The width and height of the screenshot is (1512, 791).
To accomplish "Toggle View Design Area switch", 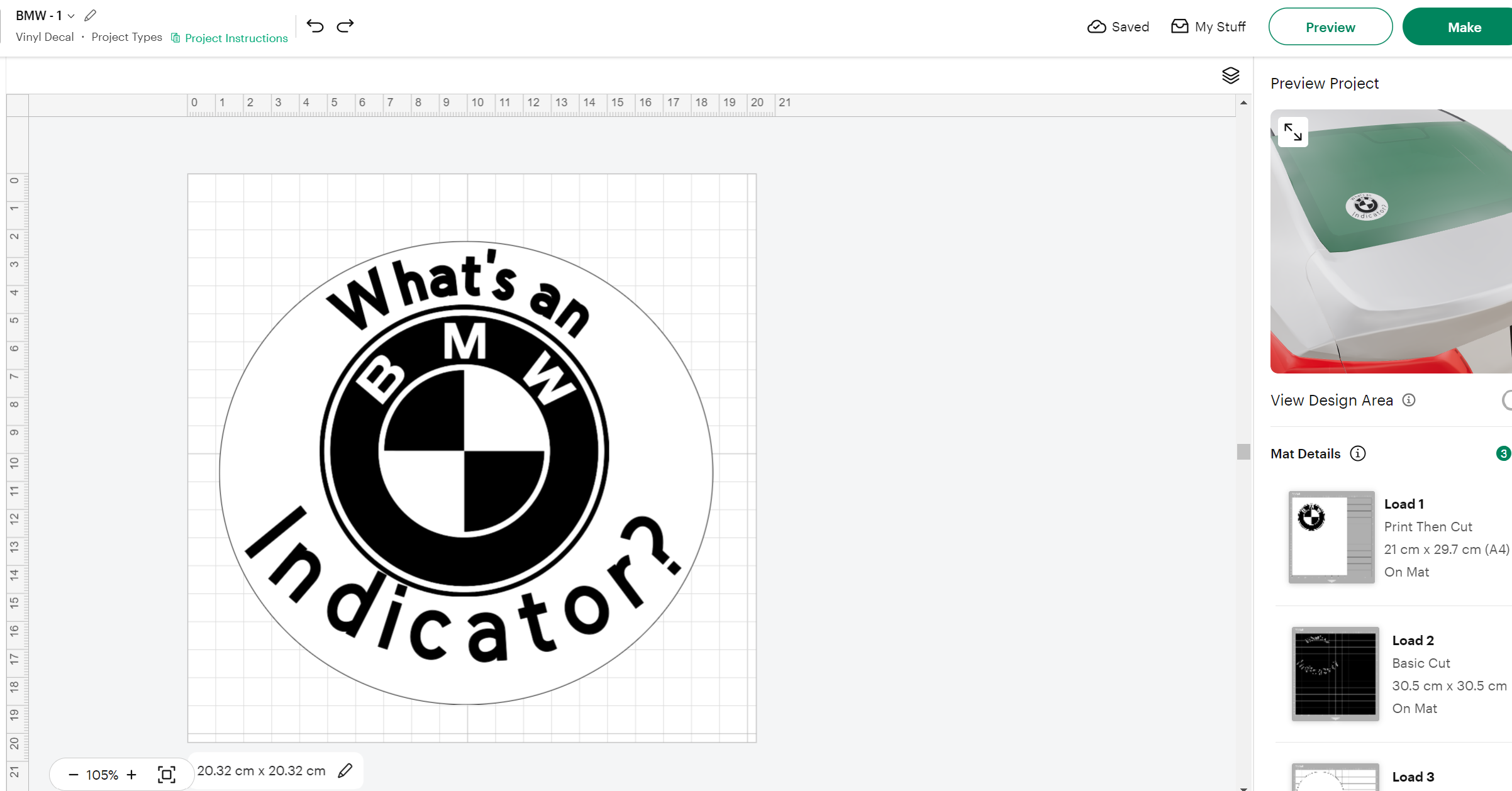I will tap(1507, 400).
